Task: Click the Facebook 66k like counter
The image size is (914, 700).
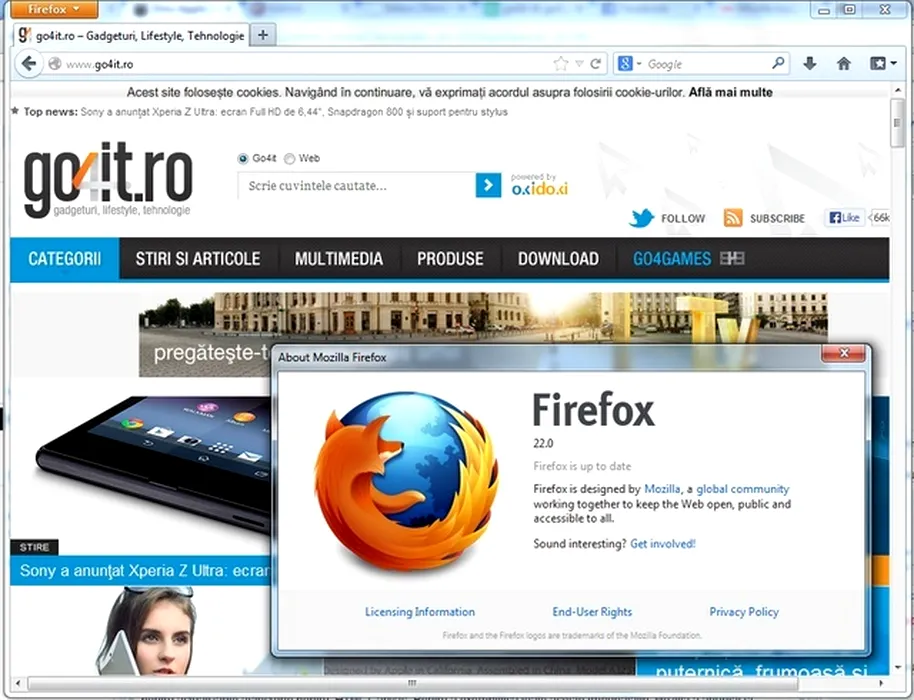Action: [x=880, y=218]
